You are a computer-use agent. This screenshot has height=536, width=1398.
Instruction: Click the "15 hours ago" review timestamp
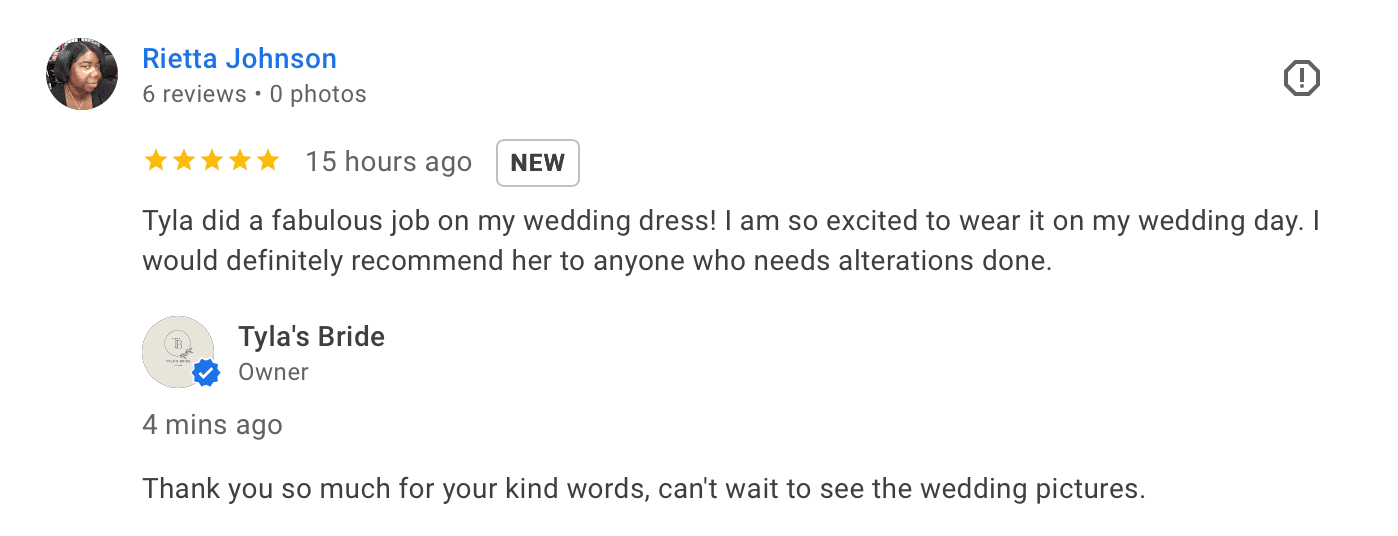point(388,162)
